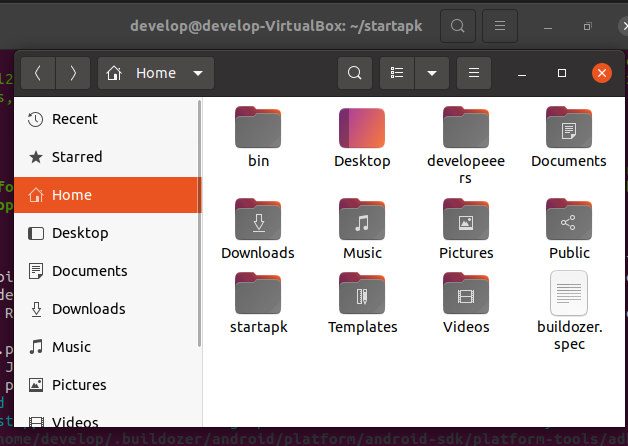Select the Downloads folder icon in grid
The height and width of the screenshot is (446, 628).
[x=258, y=219]
